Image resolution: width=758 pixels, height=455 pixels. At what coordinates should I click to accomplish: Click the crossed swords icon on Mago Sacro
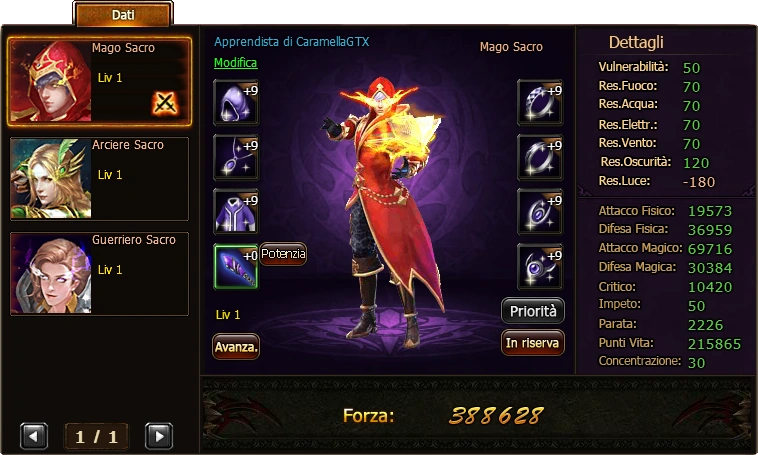coord(165,103)
